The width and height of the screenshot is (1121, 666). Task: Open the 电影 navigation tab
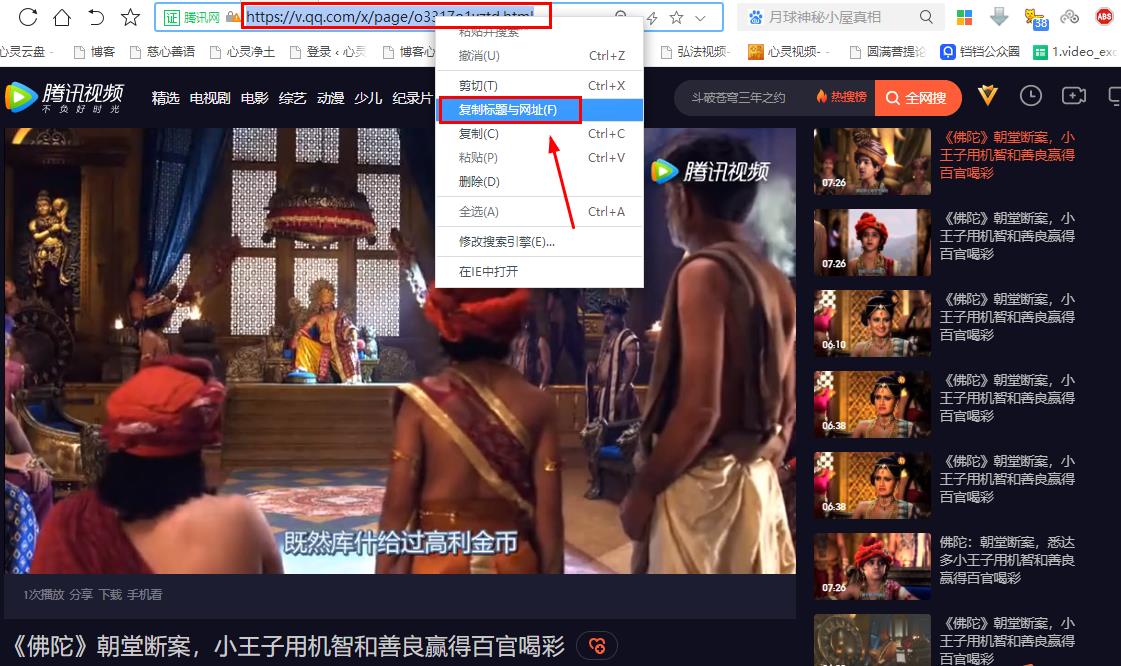coord(255,98)
